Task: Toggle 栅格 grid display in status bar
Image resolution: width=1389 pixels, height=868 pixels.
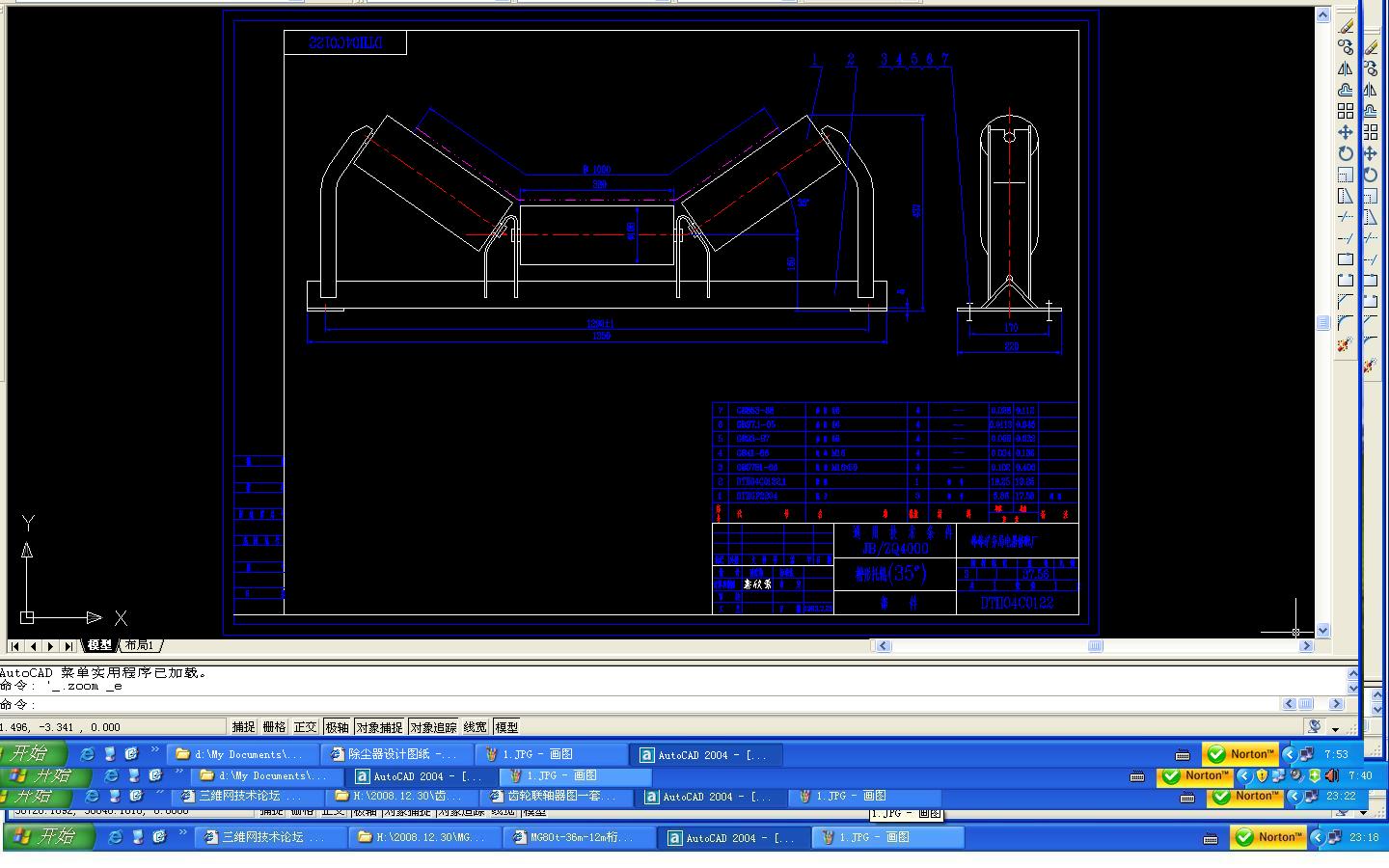Action: pyautogui.click(x=274, y=727)
